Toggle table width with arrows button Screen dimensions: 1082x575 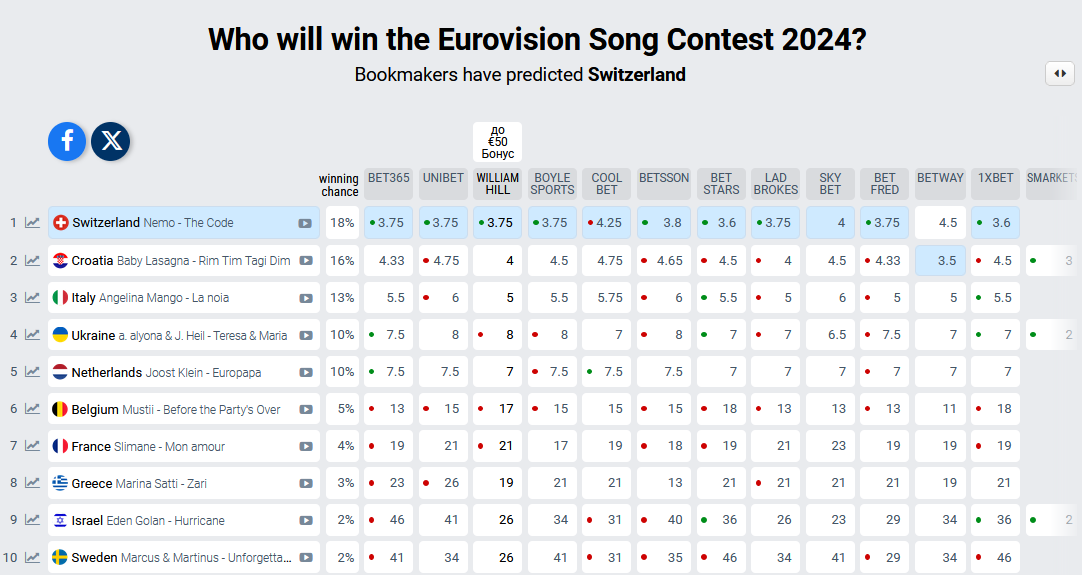[1059, 73]
